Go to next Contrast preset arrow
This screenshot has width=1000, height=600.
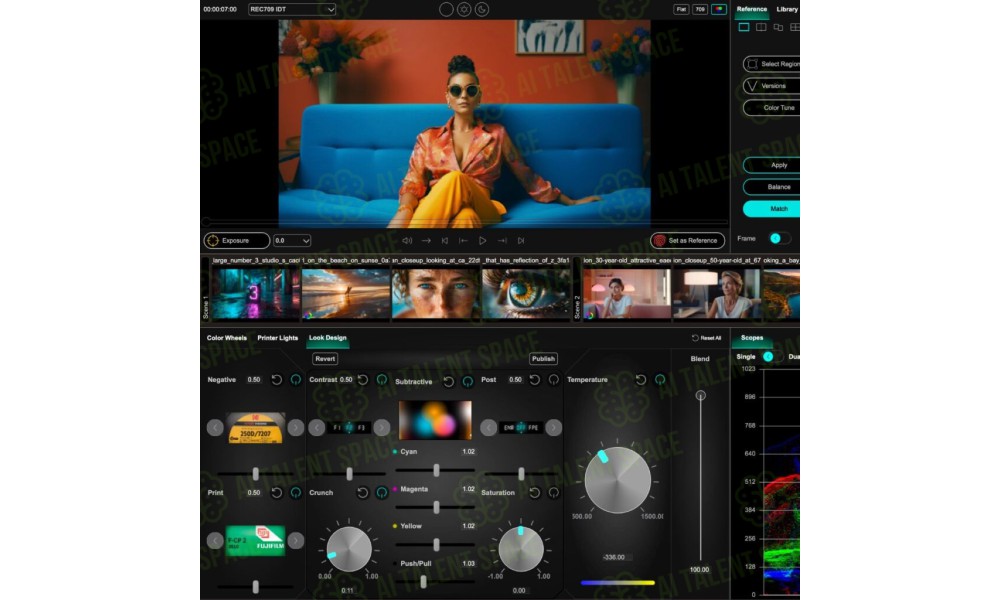[x=381, y=427]
